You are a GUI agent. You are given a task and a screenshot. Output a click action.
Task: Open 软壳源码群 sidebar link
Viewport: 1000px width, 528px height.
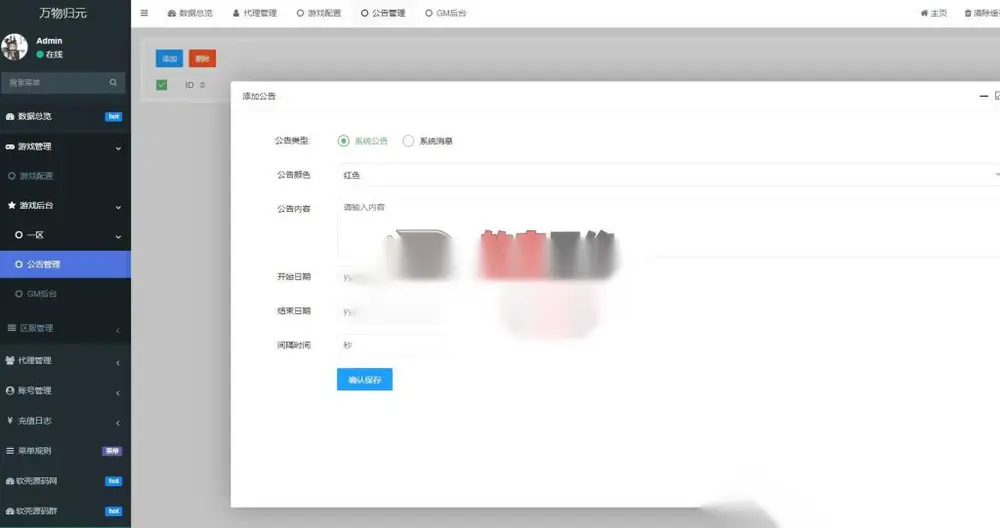point(65,511)
